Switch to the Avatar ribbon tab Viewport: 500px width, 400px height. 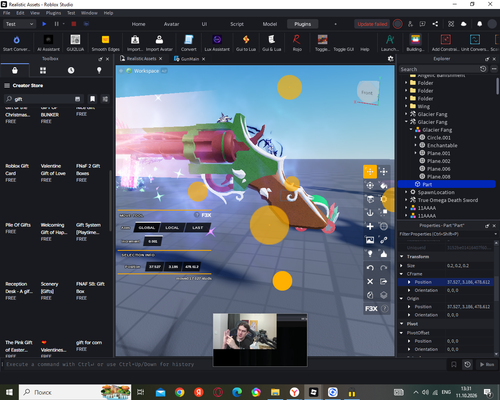[x=171, y=24]
